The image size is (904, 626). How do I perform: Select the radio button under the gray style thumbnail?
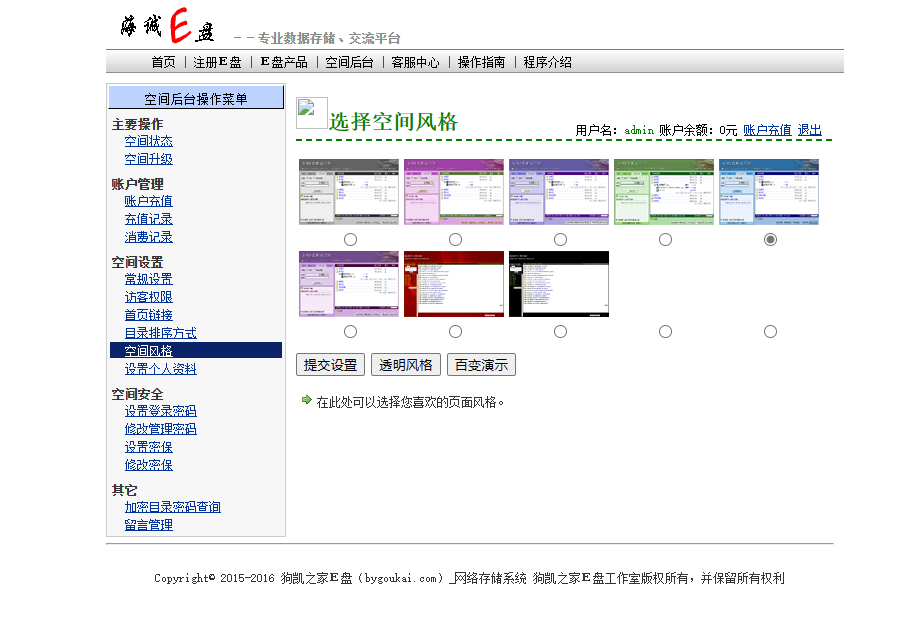pyautogui.click(x=350, y=240)
